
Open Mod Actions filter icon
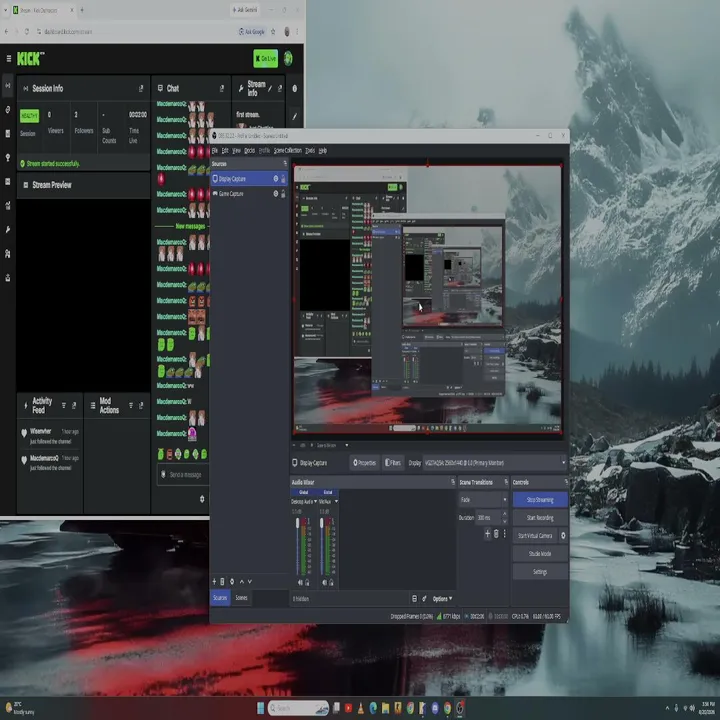[131, 405]
